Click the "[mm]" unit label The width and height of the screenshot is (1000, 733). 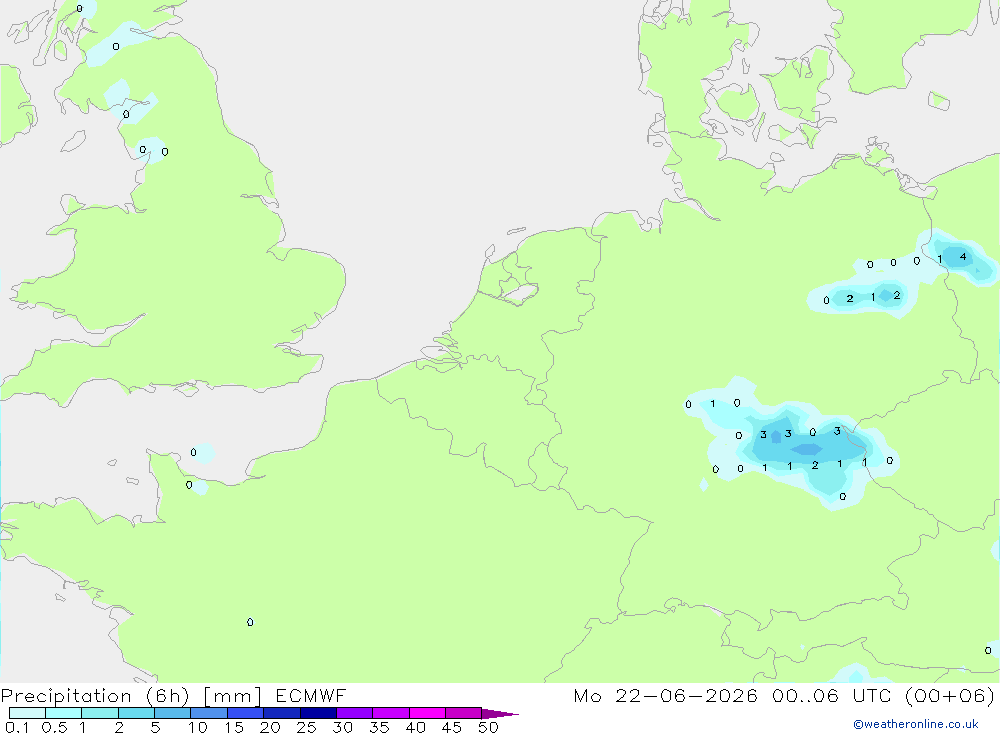pos(233,696)
